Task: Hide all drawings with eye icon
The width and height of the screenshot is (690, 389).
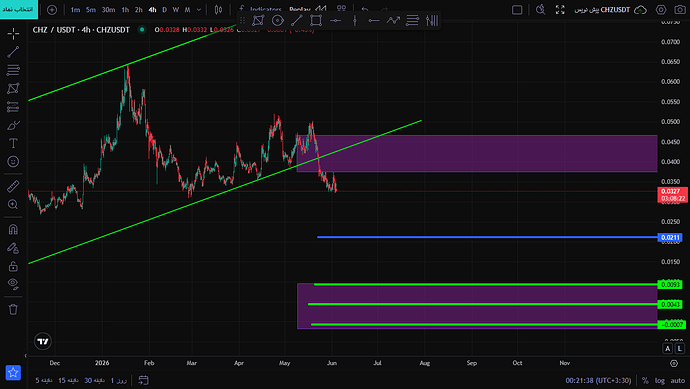Action: [x=13, y=284]
